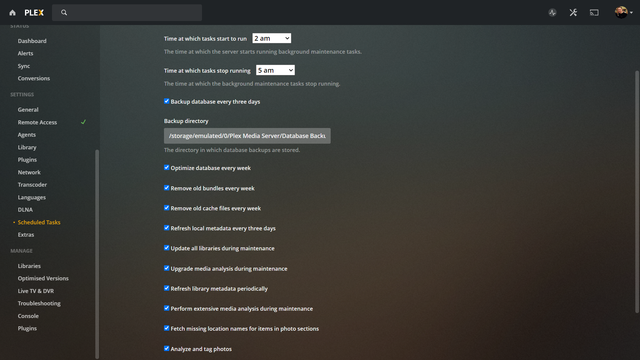This screenshot has height=360, width=640.
Task: Select Scheduled Tasks in sidebar
Action: 39,222
